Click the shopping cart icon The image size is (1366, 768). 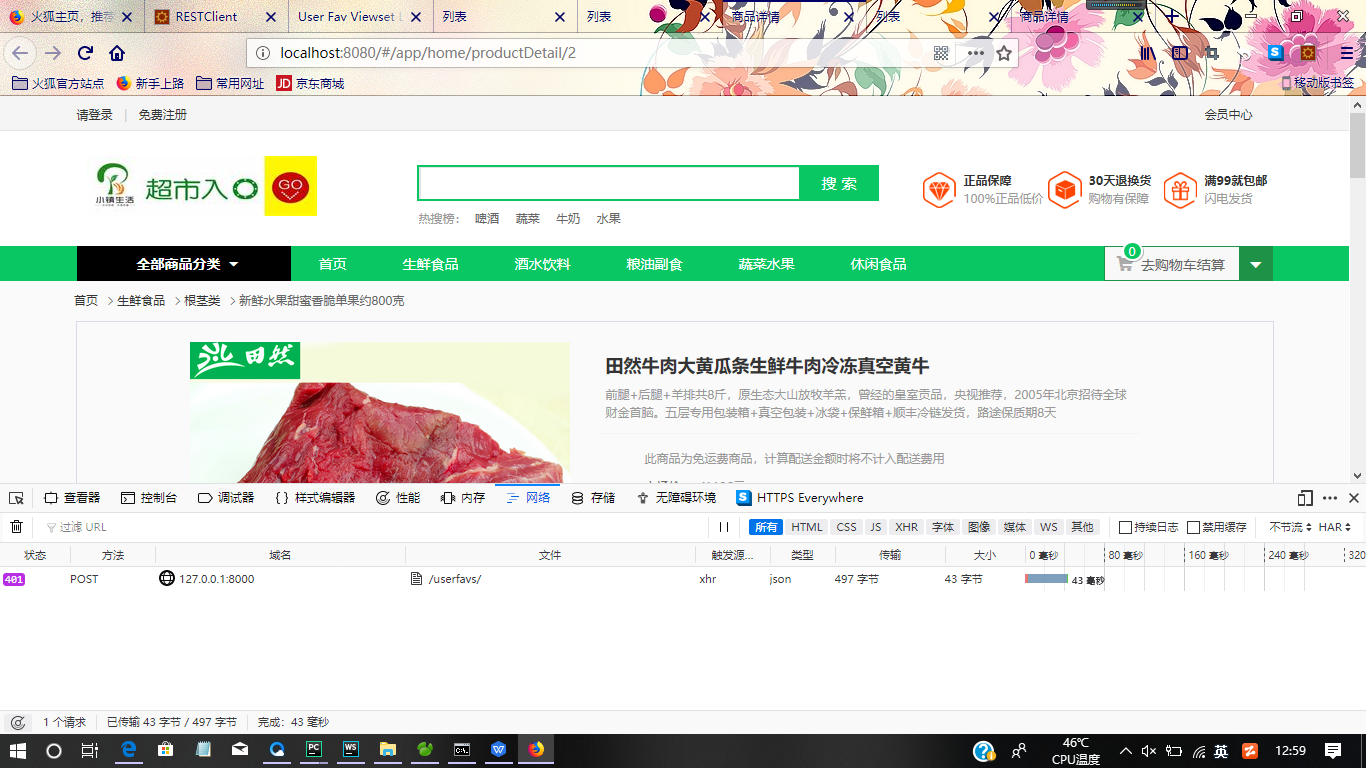[1124, 262]
